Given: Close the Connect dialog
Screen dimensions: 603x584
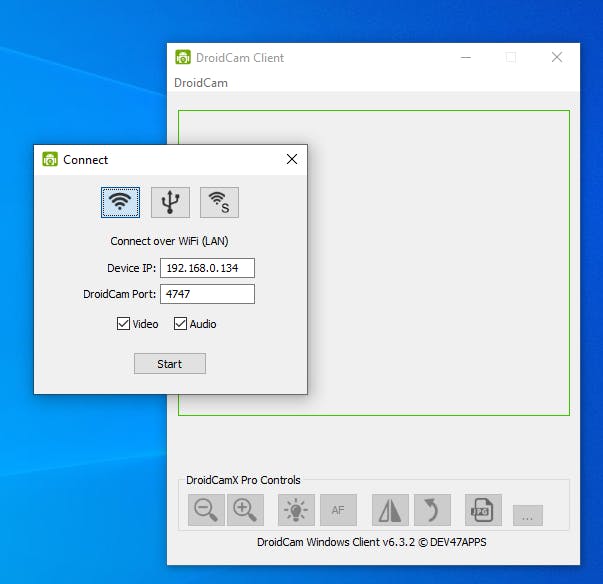Looking at the screenshot, I should (x=292, y=159).
